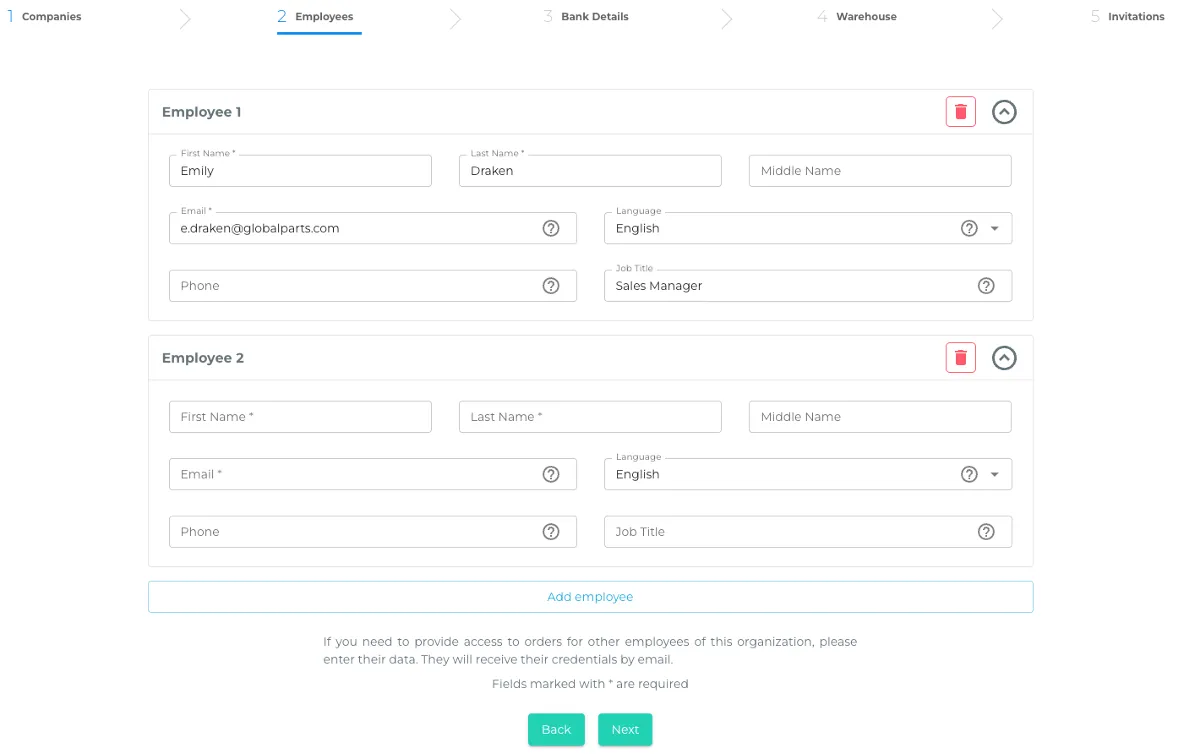Jump to the Warehouse step
1184x754 pixels.
(x=865, y=17)
